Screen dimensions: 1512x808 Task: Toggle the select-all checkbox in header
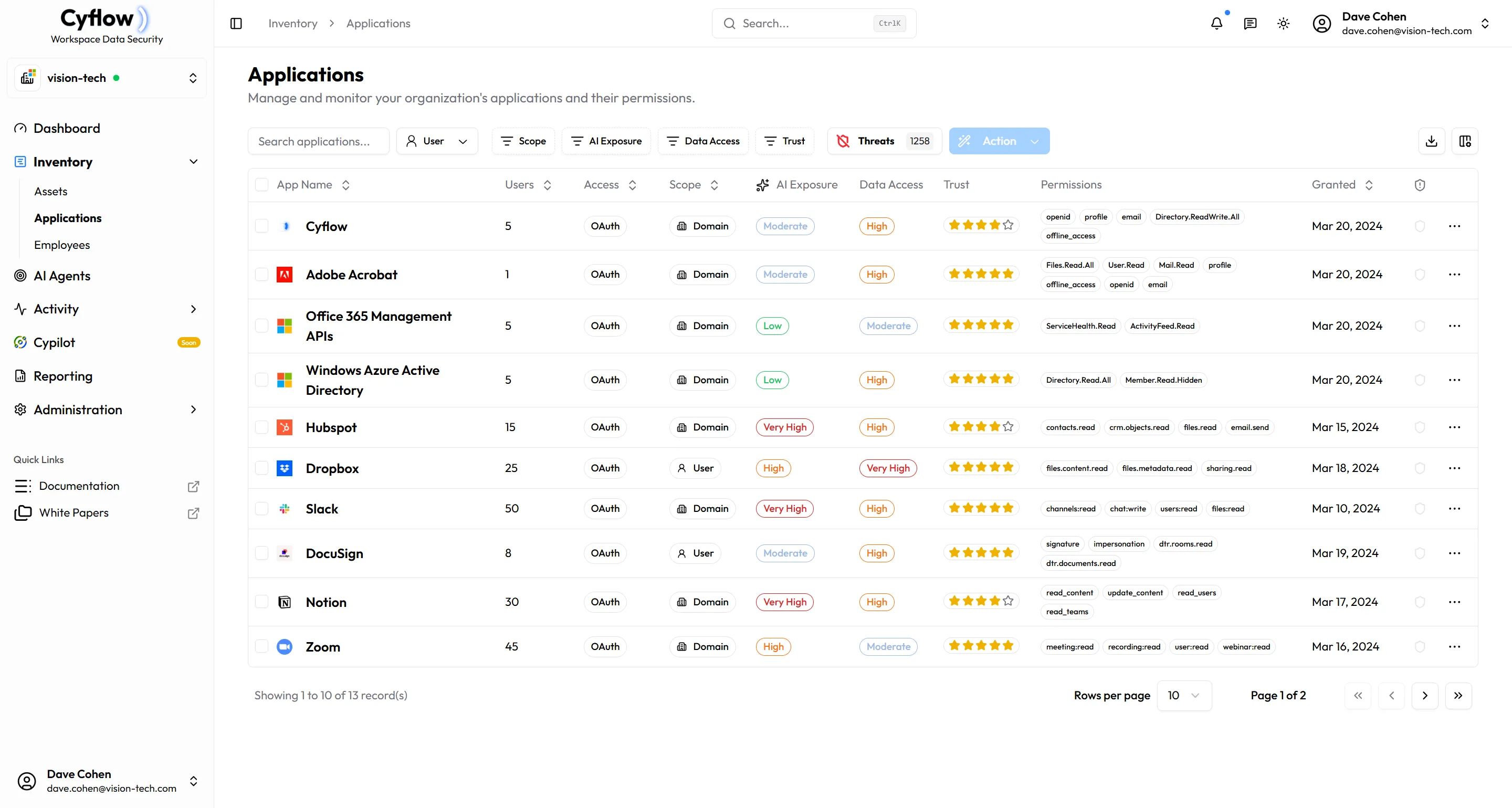coord(262,185)
